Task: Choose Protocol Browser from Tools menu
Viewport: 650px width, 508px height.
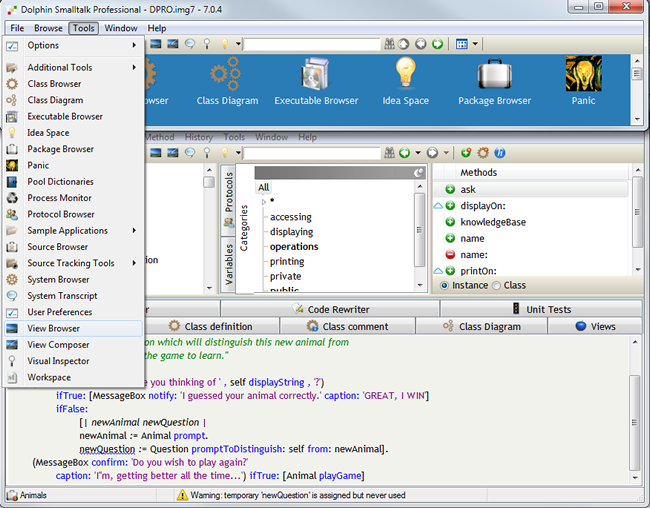Action: [x=74, y=214]
